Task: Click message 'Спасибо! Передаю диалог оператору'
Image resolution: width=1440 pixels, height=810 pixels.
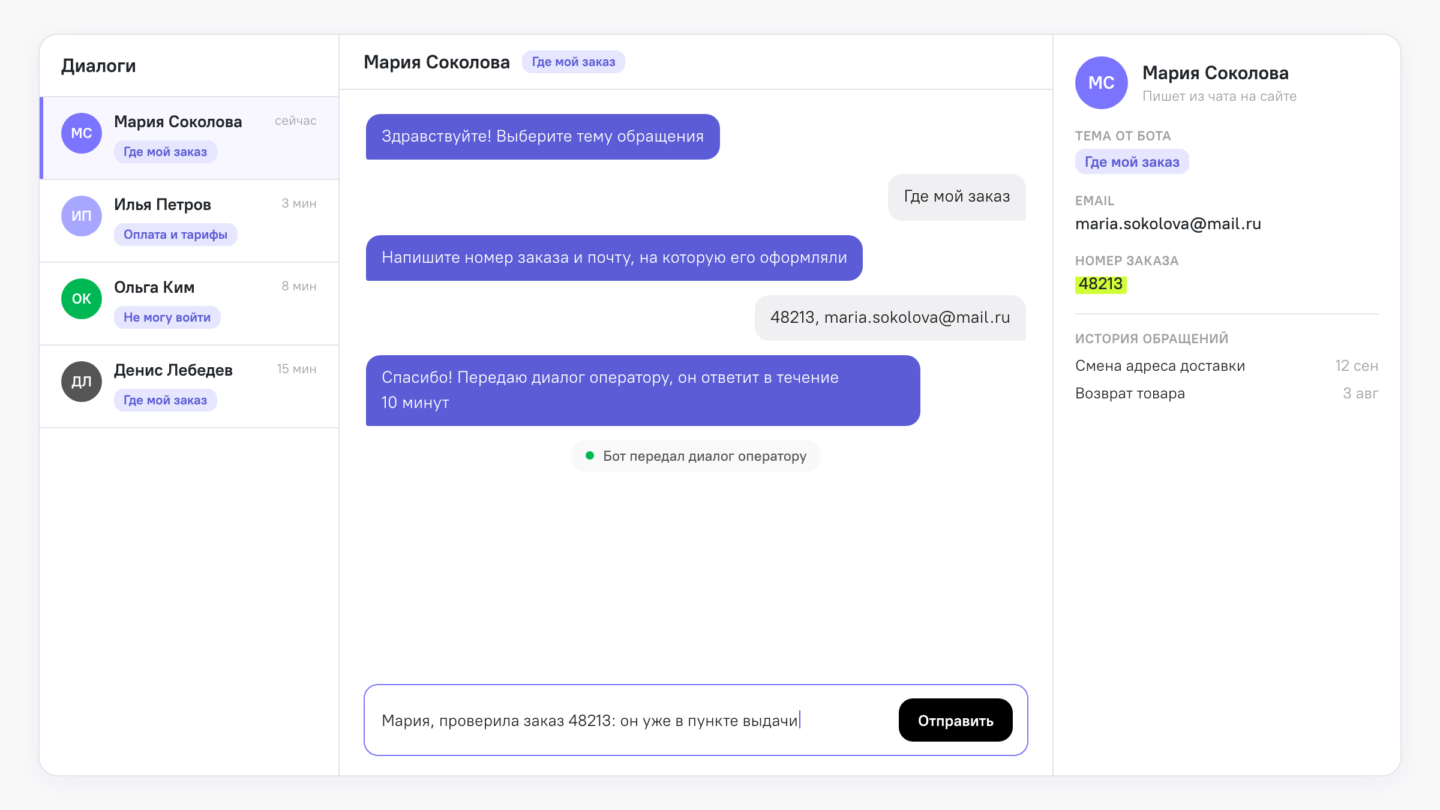Action: pos(643,391)
